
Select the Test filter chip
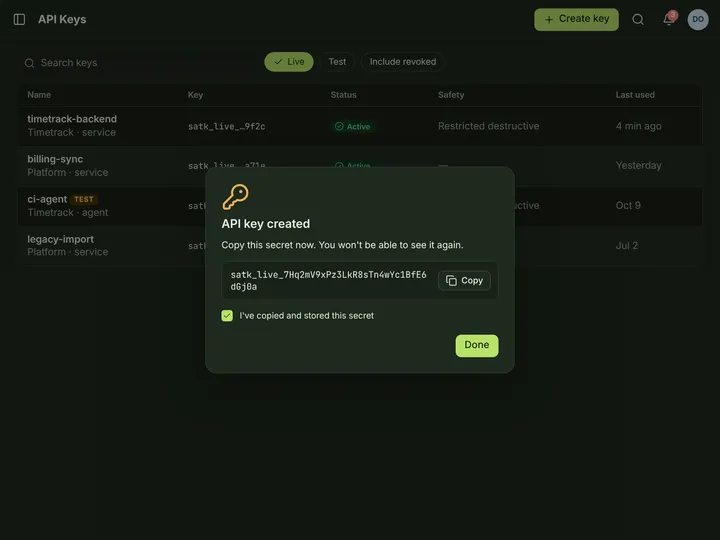[337, 62]
